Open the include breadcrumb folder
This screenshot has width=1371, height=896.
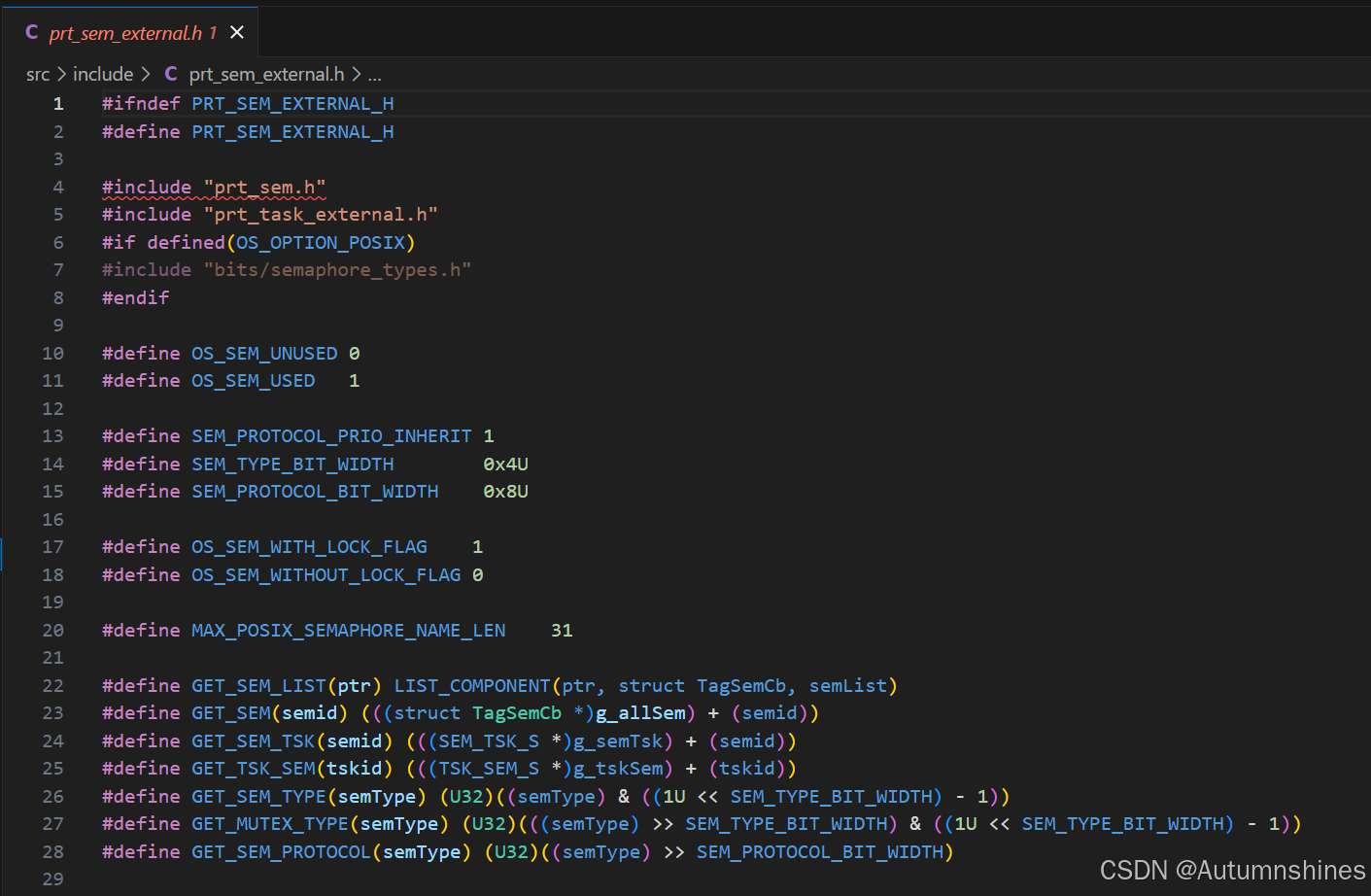coord(103,75)
